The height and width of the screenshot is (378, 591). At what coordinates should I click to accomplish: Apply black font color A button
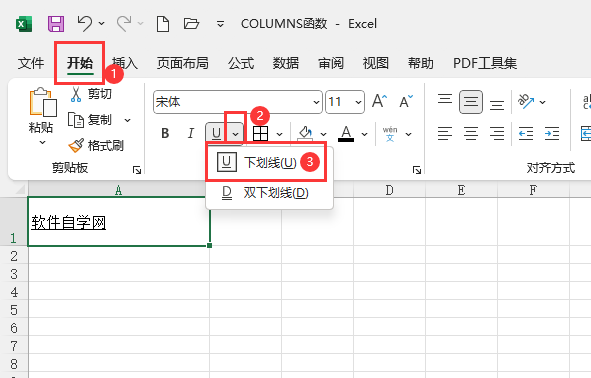tap(346, 133)
